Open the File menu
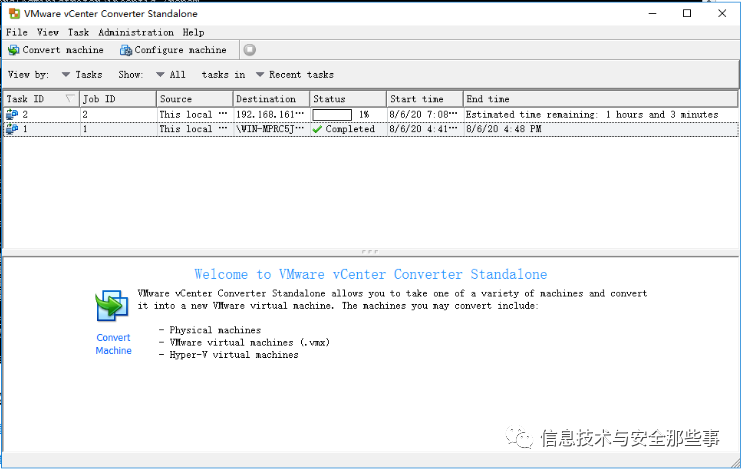 click(x=17, y=32)
